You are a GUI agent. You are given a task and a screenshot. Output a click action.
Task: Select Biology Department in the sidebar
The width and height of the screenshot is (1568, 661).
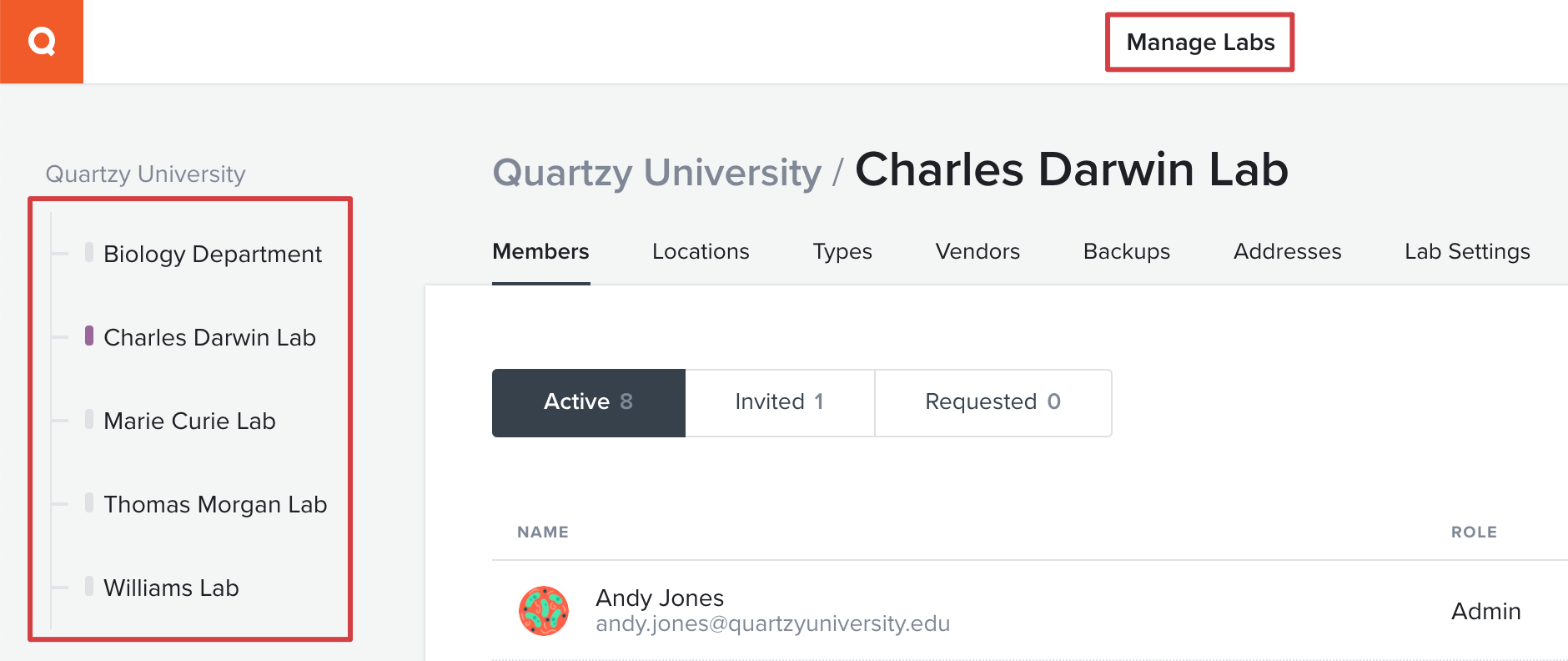213,254
